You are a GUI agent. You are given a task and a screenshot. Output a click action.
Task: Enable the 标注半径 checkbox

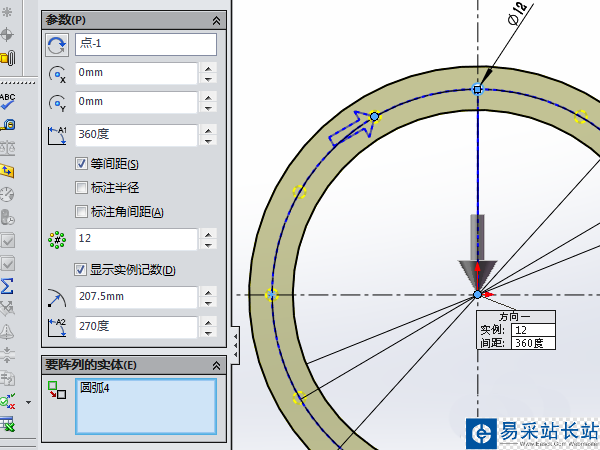pyautogui.click(x=81, y=188)
